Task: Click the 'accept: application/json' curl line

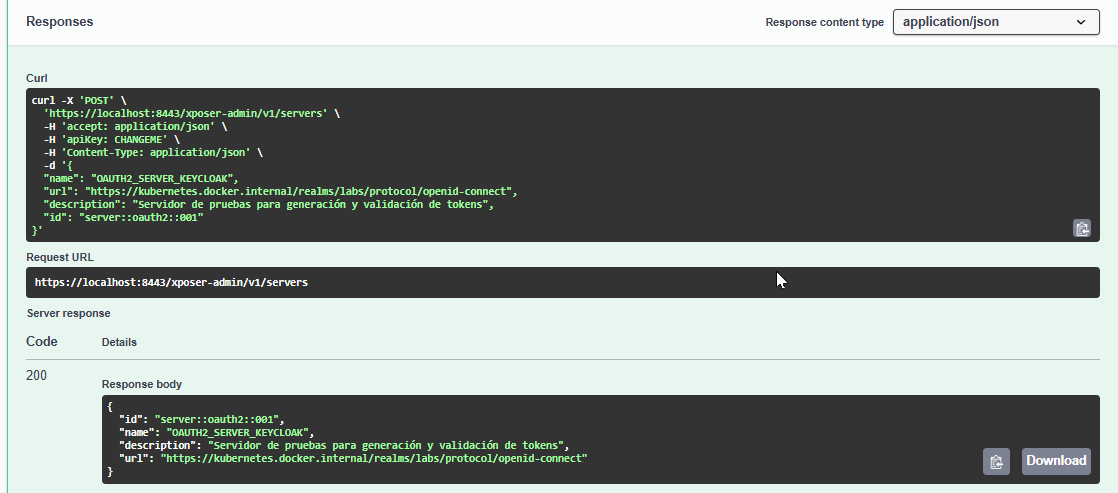Action: pos(135,126)
